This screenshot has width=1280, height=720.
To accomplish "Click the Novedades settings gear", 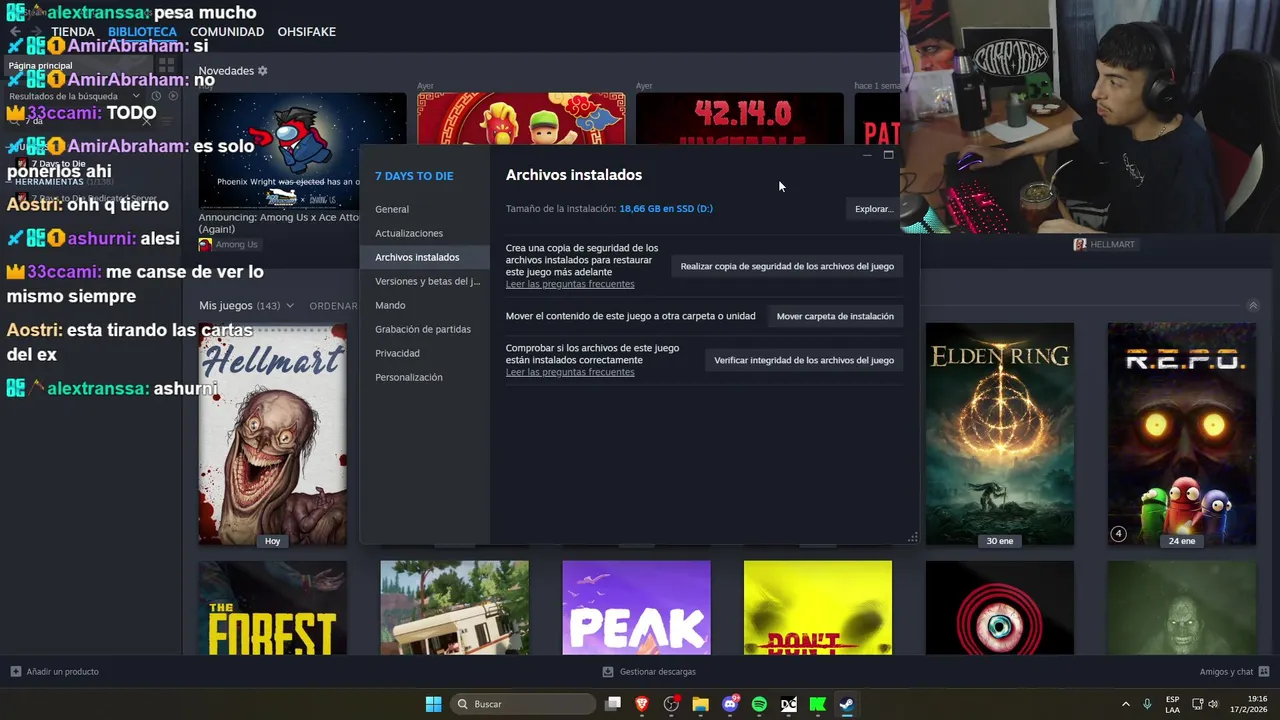I will 263,71.
